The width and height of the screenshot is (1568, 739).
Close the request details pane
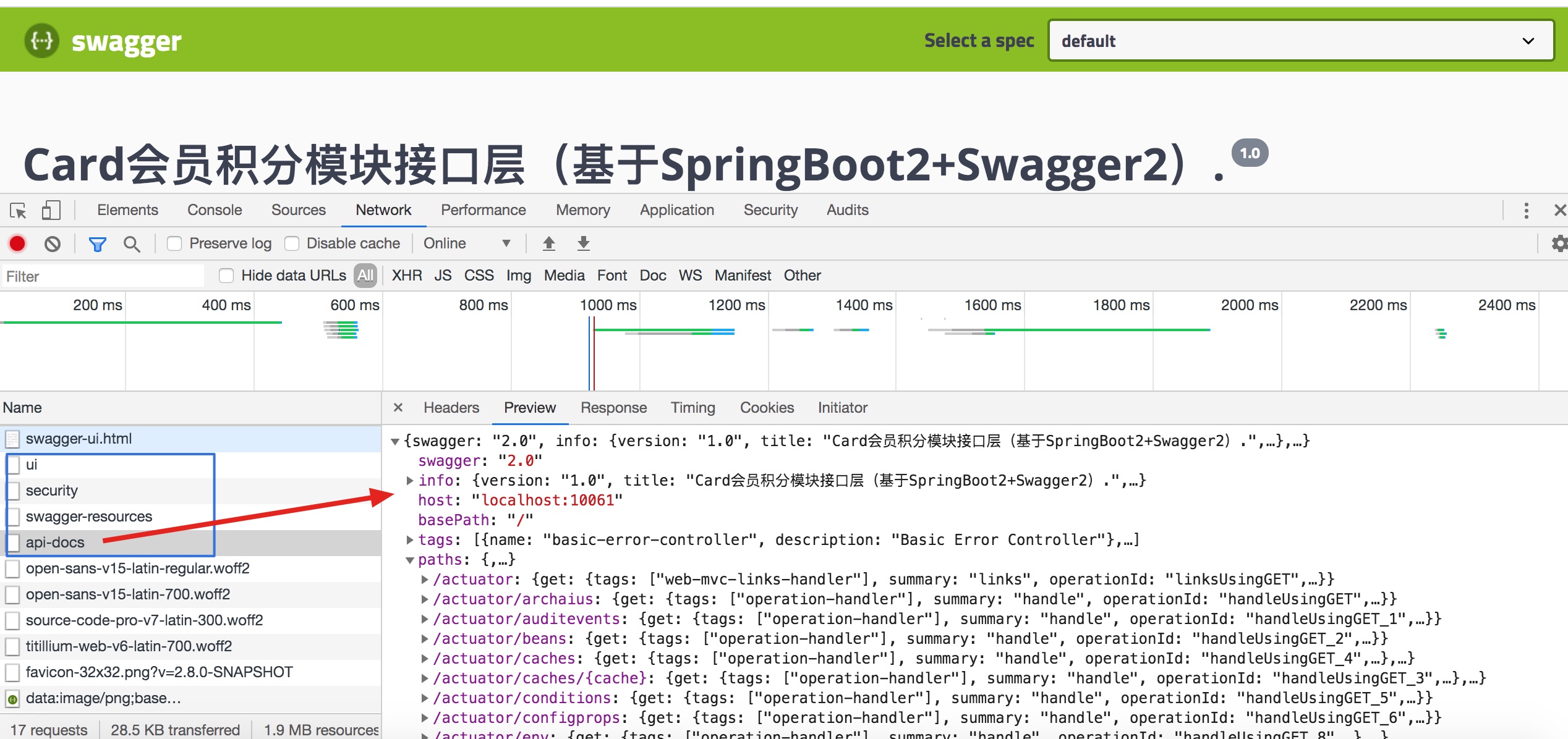point(398,407)
